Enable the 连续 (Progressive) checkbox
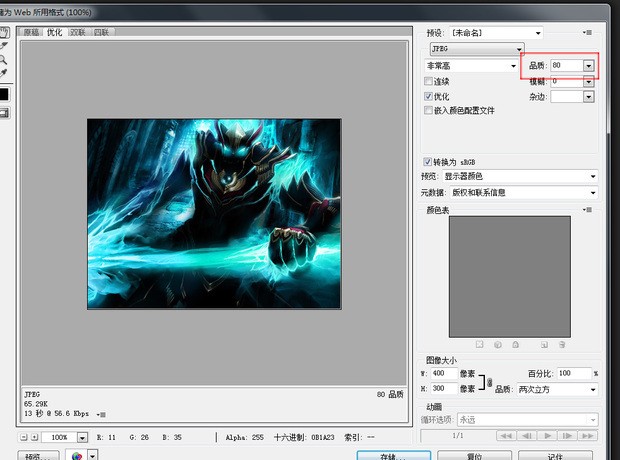Image resolution: width=620 pixels, height=460 pixels. point(429,81)
